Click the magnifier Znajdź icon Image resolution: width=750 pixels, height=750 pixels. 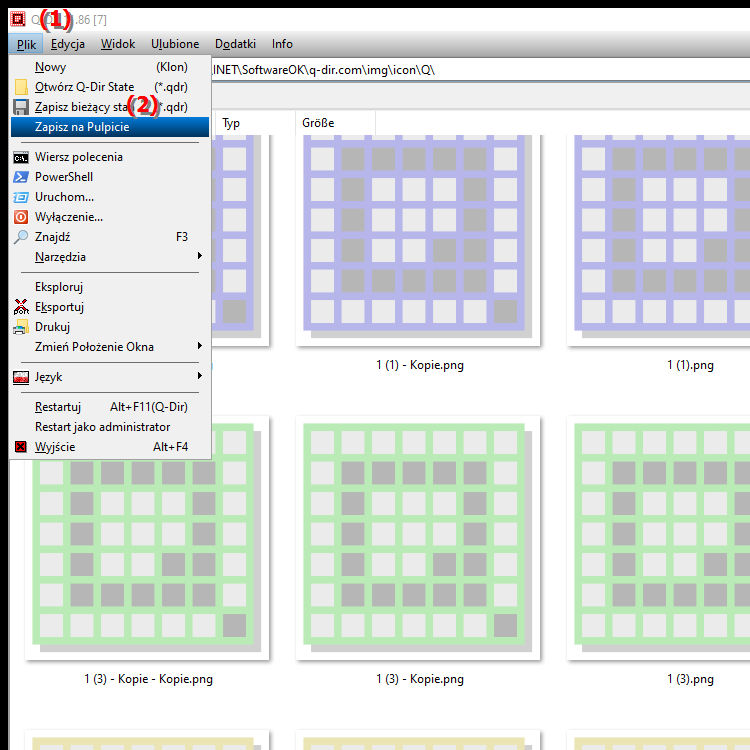point(21,237)
